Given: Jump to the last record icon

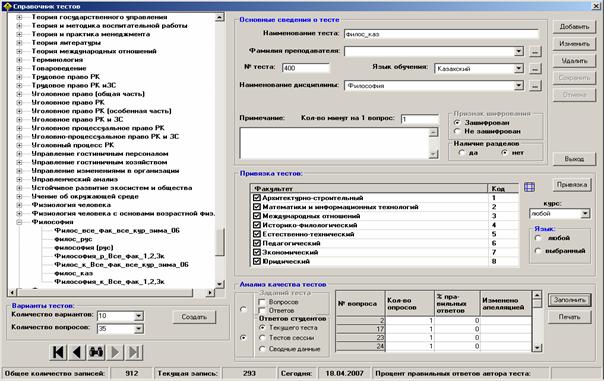Looking at the screenshot, I should click(134, 352).
